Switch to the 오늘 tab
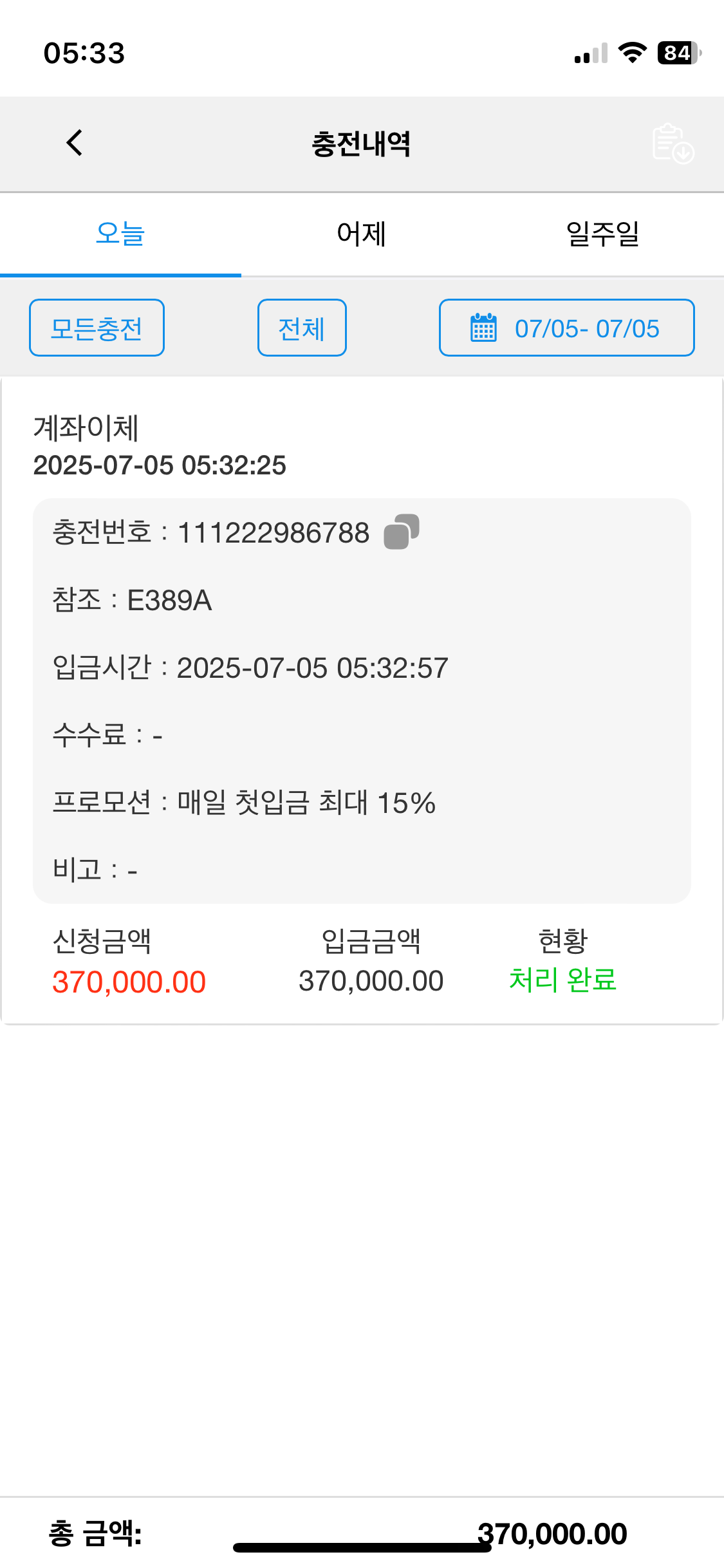This screenshot has height=1568, width=724. click(x=120, y=234)
